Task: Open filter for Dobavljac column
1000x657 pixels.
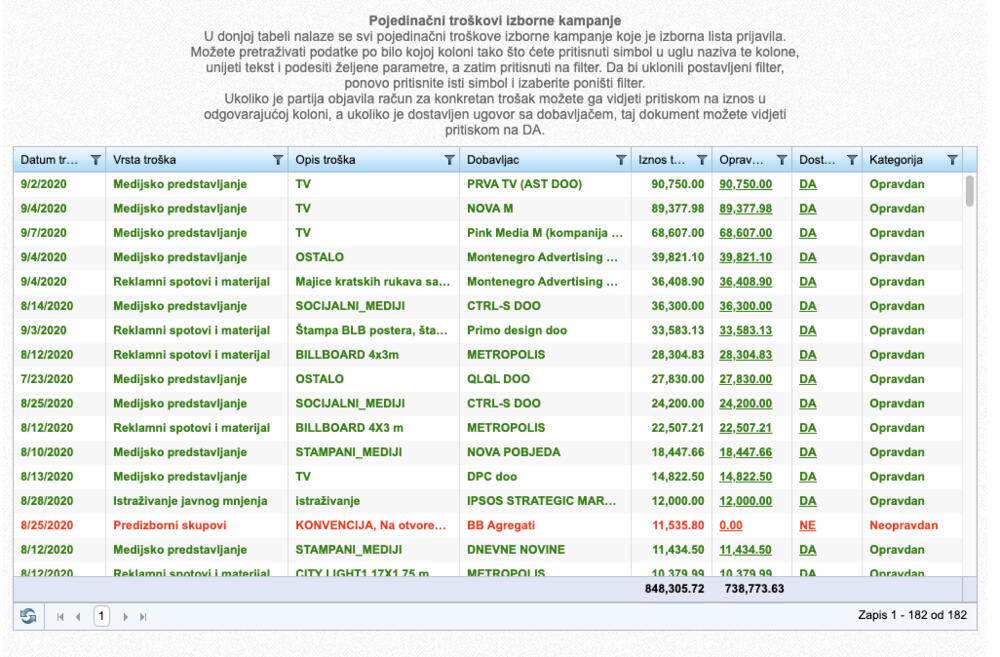Action: tap(621, 159)
